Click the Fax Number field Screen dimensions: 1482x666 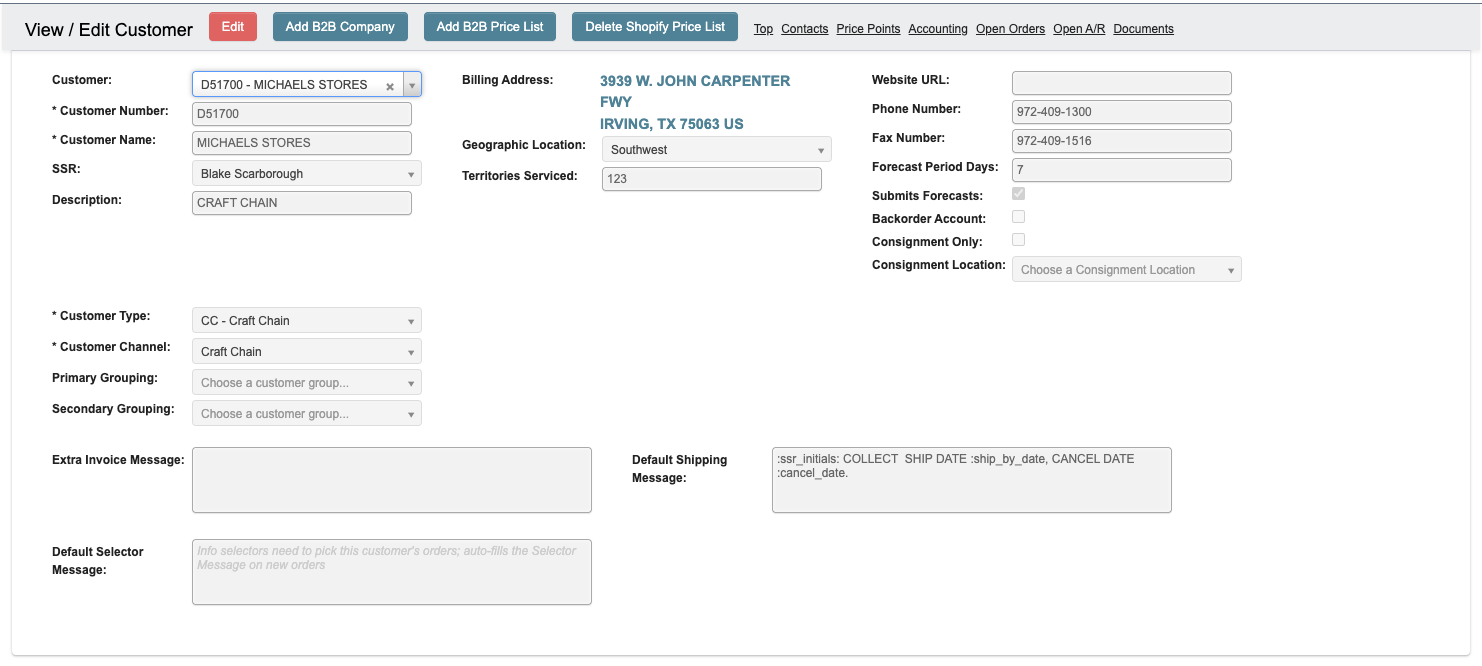click(1122, 141)
